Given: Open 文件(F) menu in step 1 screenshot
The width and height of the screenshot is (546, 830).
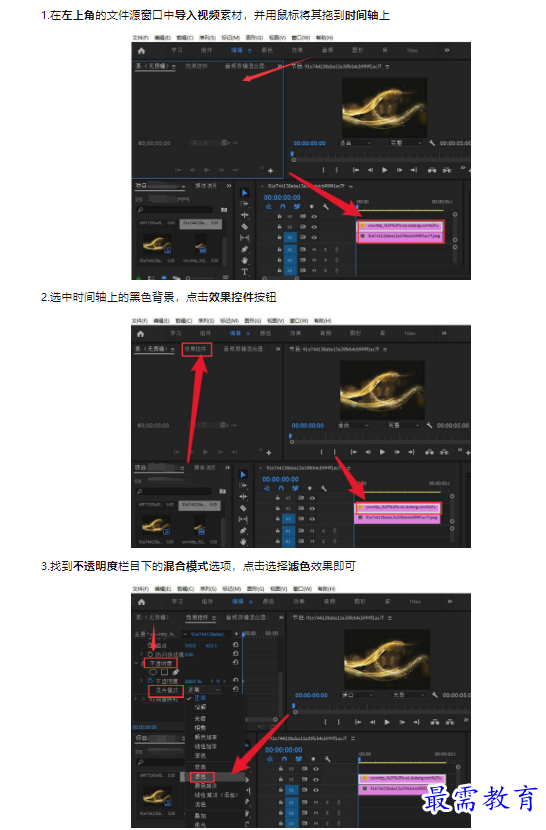Looking at the screenshot, I should (140, 38).
